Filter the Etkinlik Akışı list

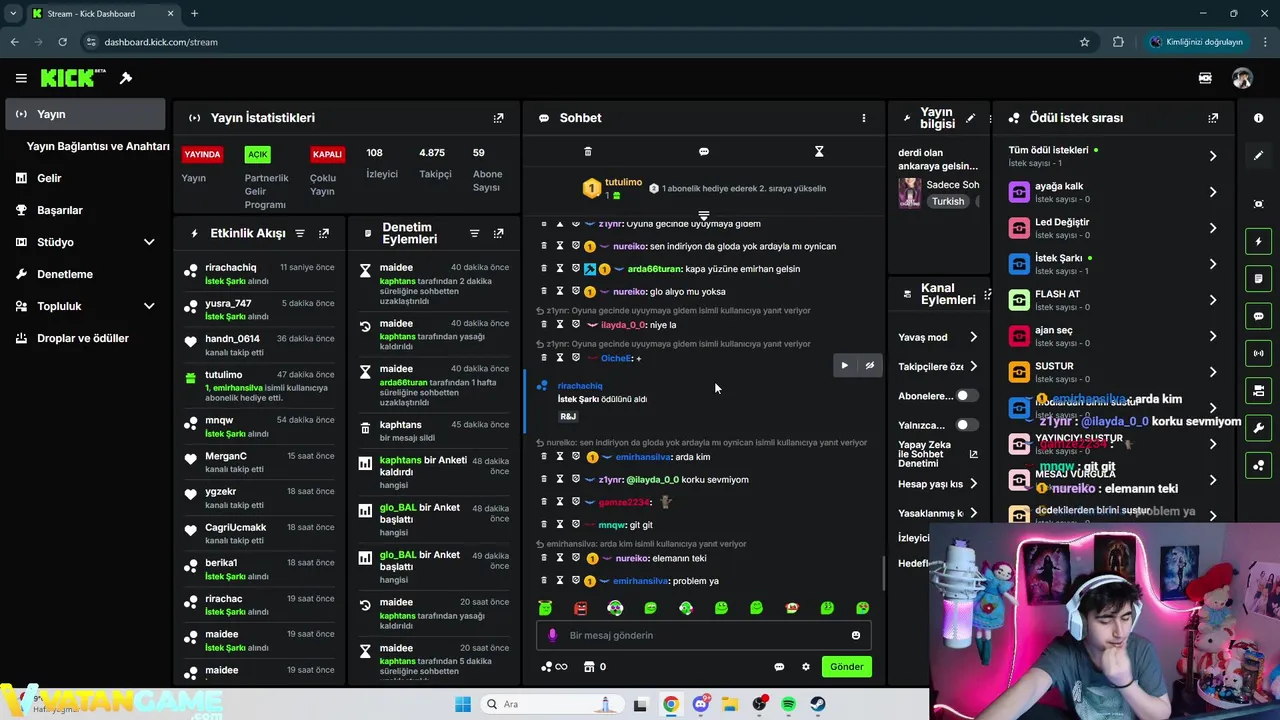300,233
